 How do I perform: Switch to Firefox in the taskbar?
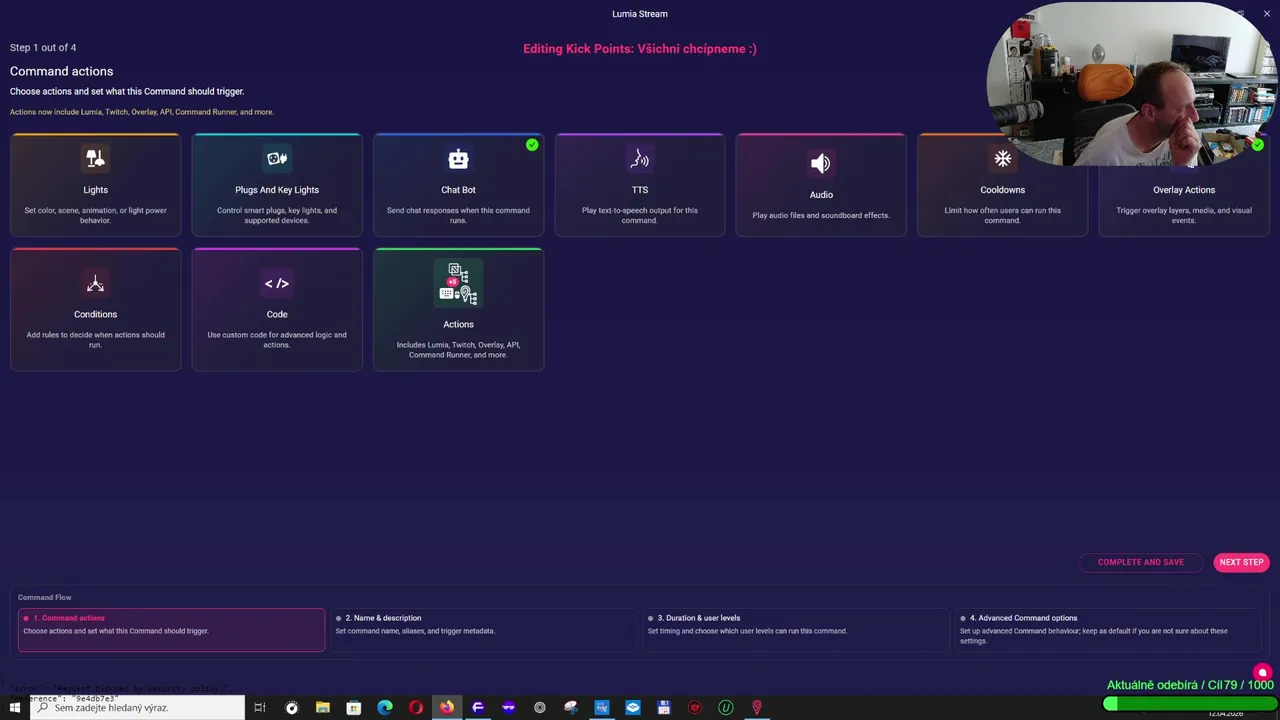pyautogui.click(x=446, y=707)
